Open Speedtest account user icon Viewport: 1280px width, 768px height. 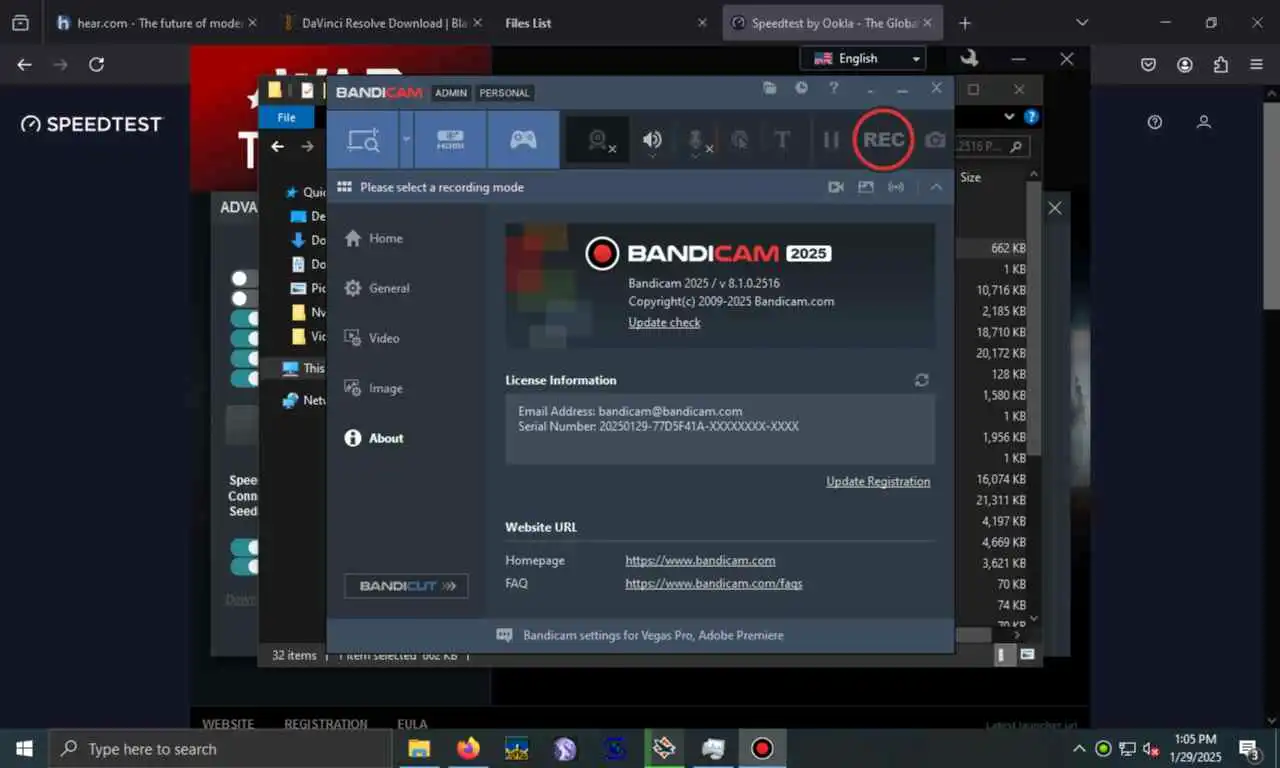pyautogui.click(x=1204, y=122)
